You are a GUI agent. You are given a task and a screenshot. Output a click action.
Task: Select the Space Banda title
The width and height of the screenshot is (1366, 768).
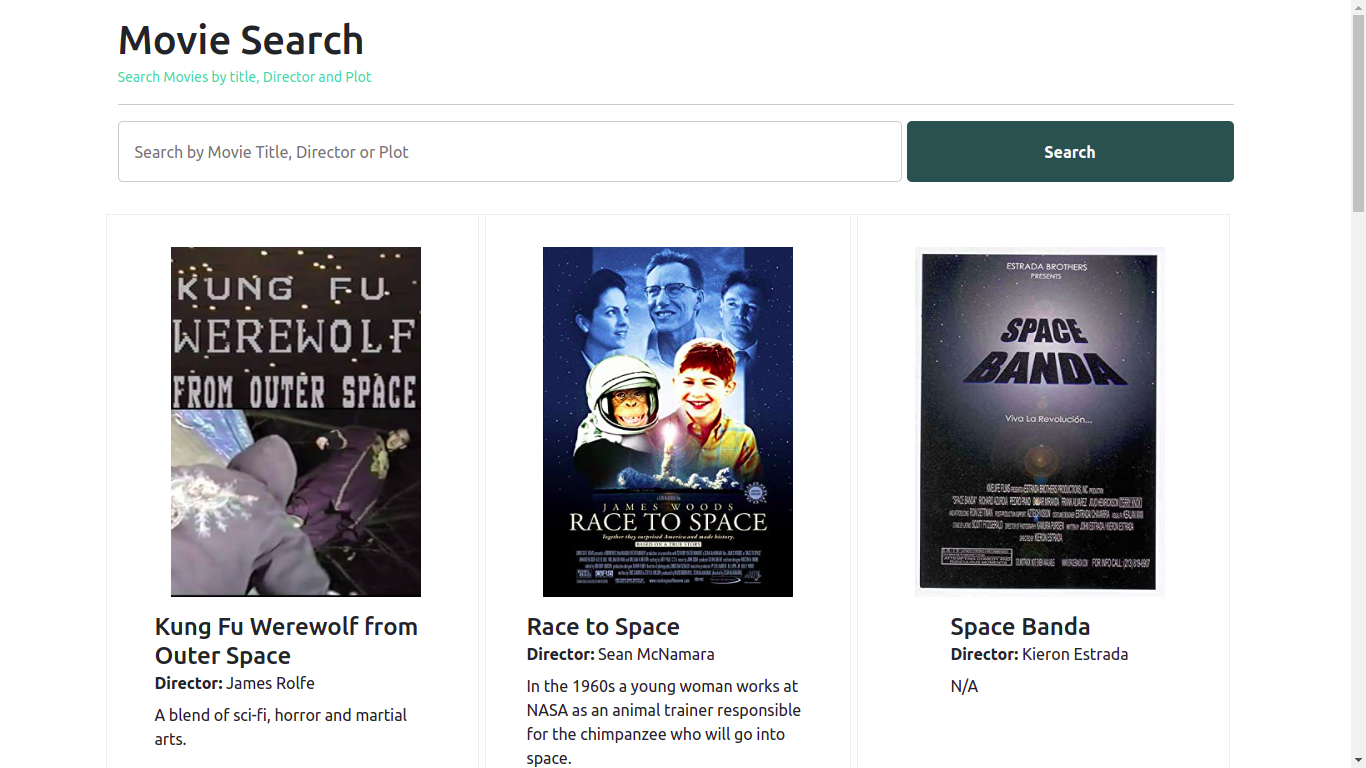1020,626
